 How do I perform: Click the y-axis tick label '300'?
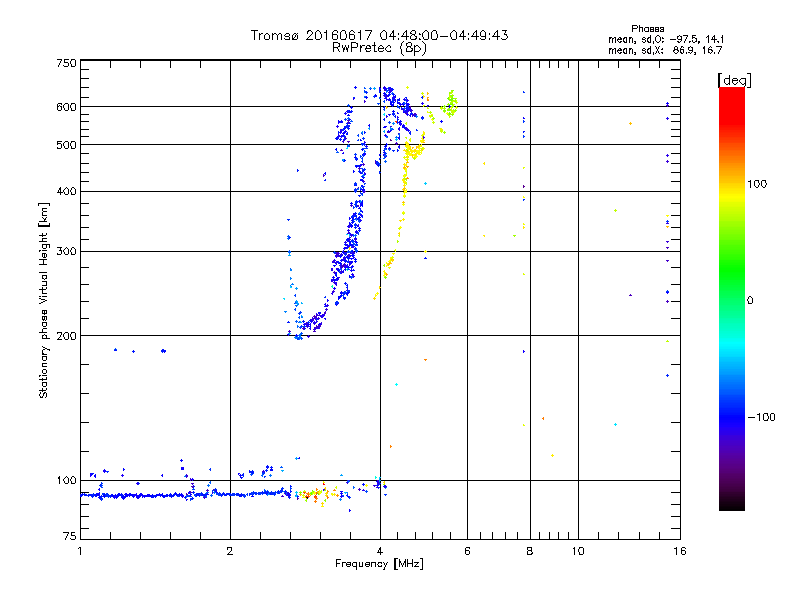point(66,252)
